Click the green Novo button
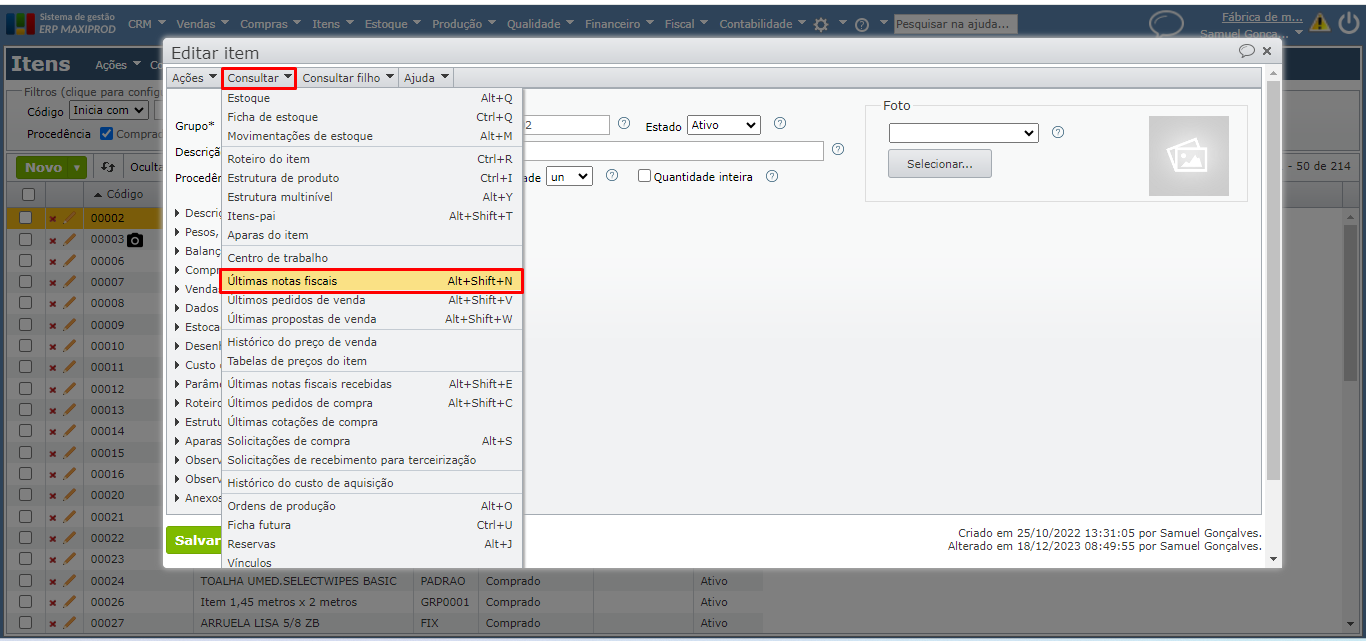Screen dimensions: 1366x641 click(43, 168)
